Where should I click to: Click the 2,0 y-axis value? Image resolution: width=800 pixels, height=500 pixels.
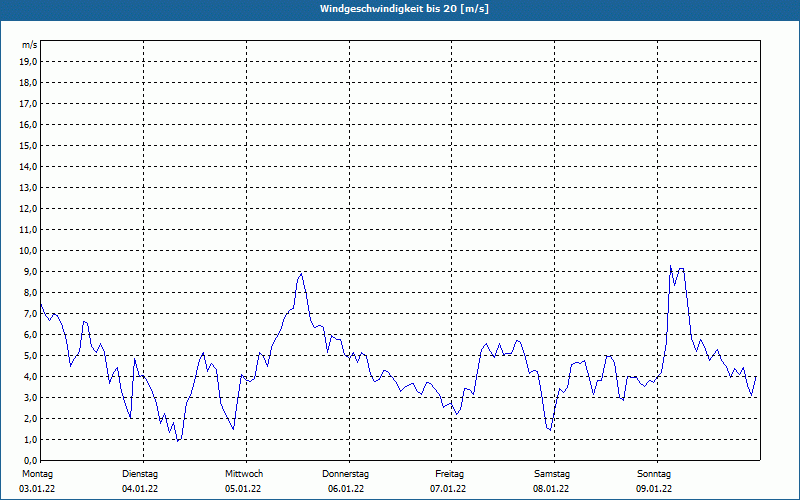pyautogui.click(x=30, y=418)
